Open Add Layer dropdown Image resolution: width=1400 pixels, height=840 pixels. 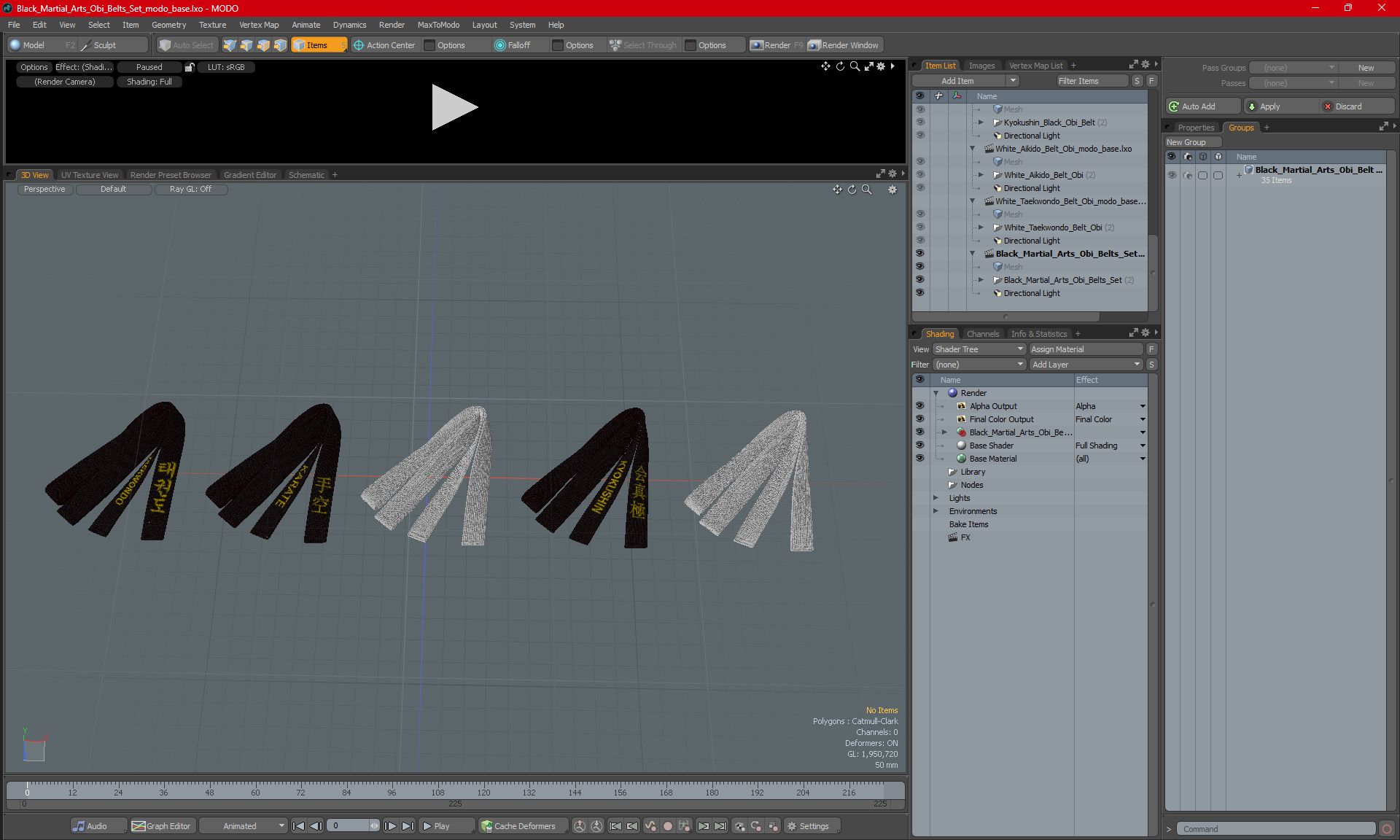point(1086,365)
